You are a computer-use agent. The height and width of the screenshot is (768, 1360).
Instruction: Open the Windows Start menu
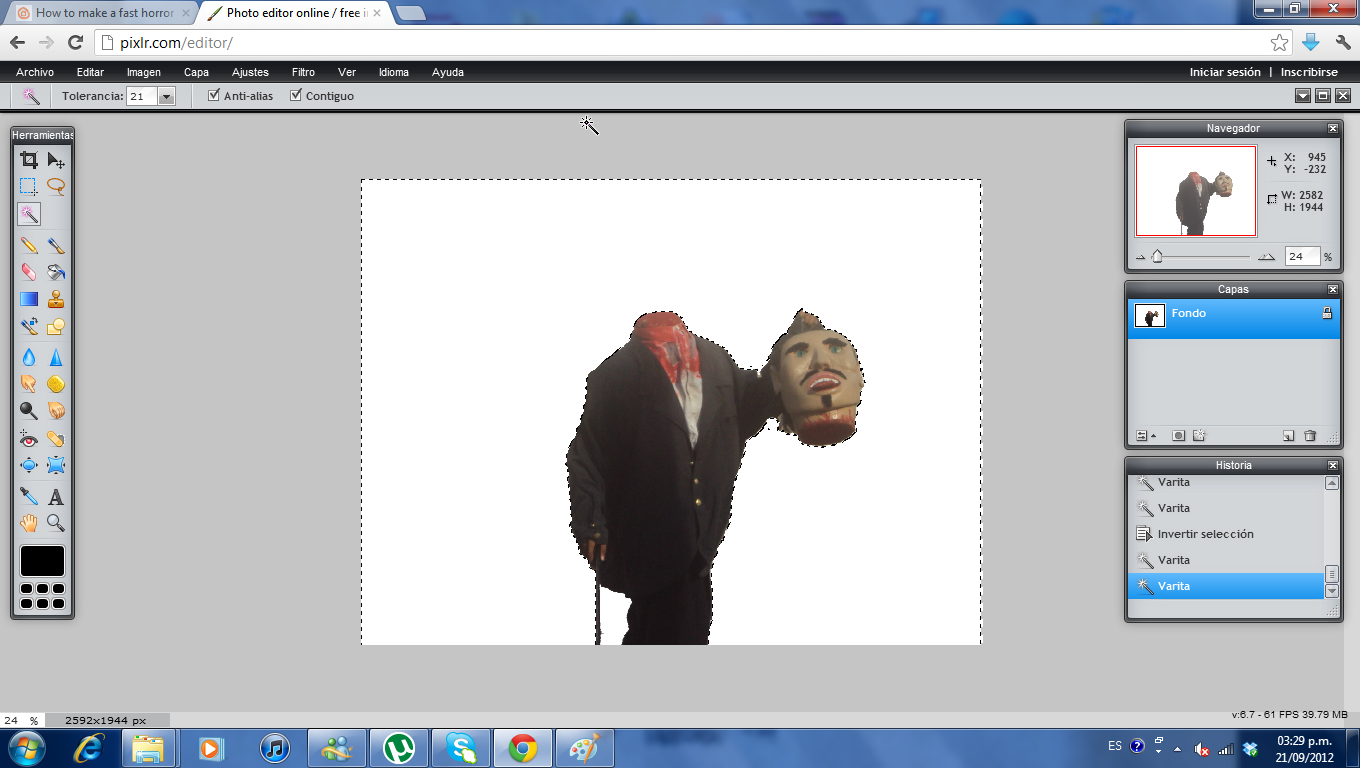(26, 747)
